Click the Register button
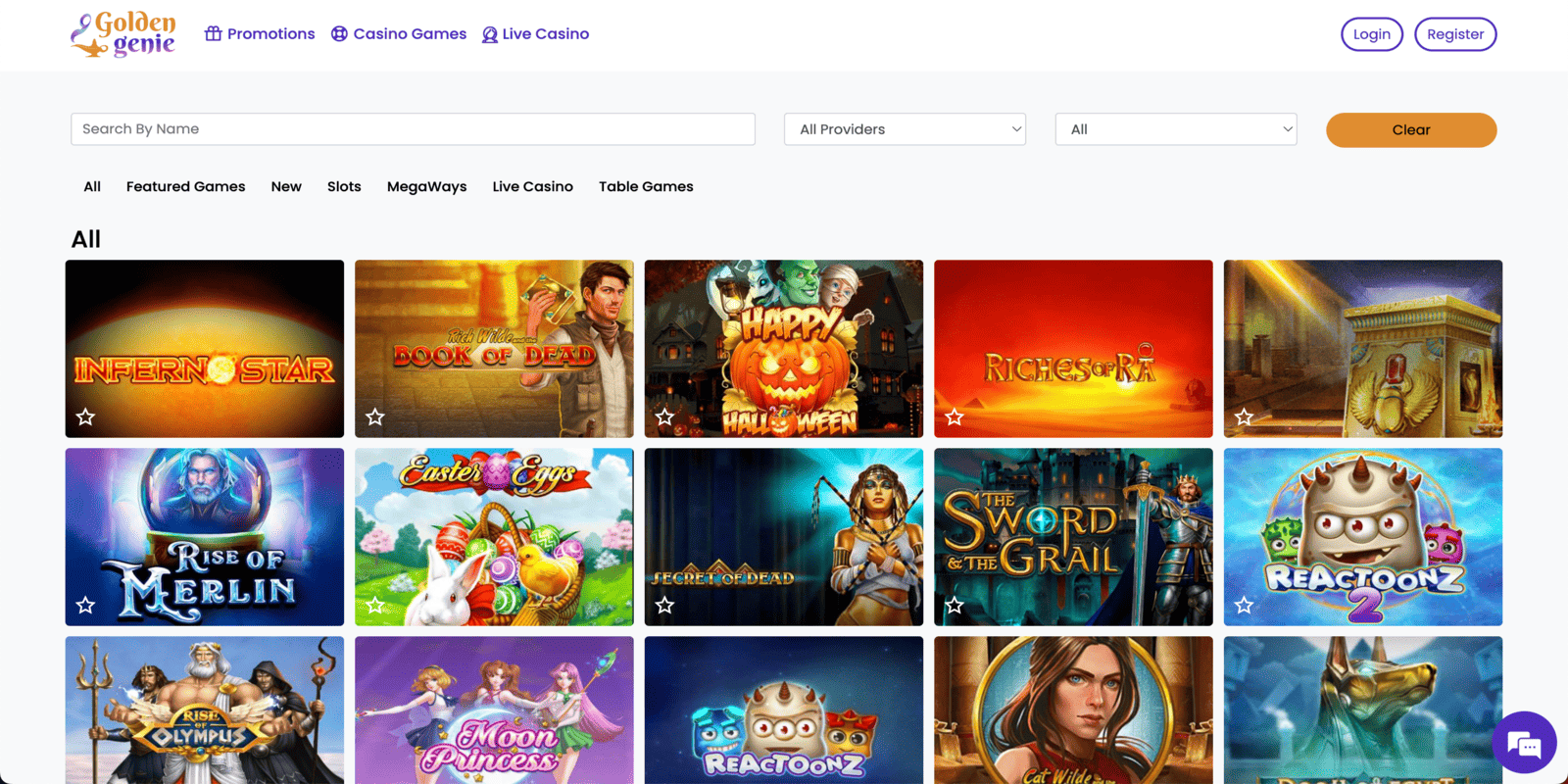Viewport: 1568px width, 784px height. click(1455, 34)
